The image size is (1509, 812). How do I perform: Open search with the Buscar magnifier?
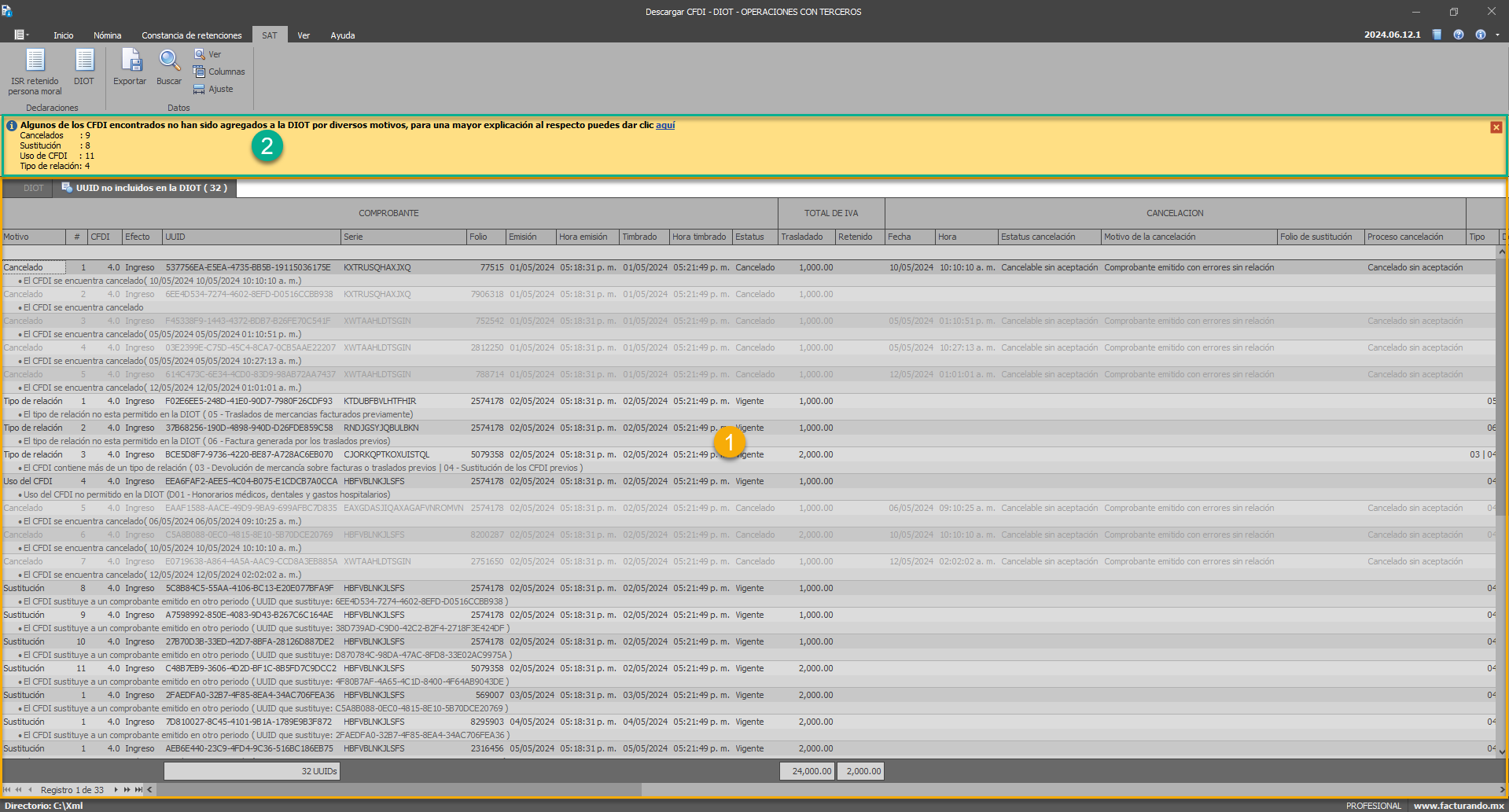(169, 67)
